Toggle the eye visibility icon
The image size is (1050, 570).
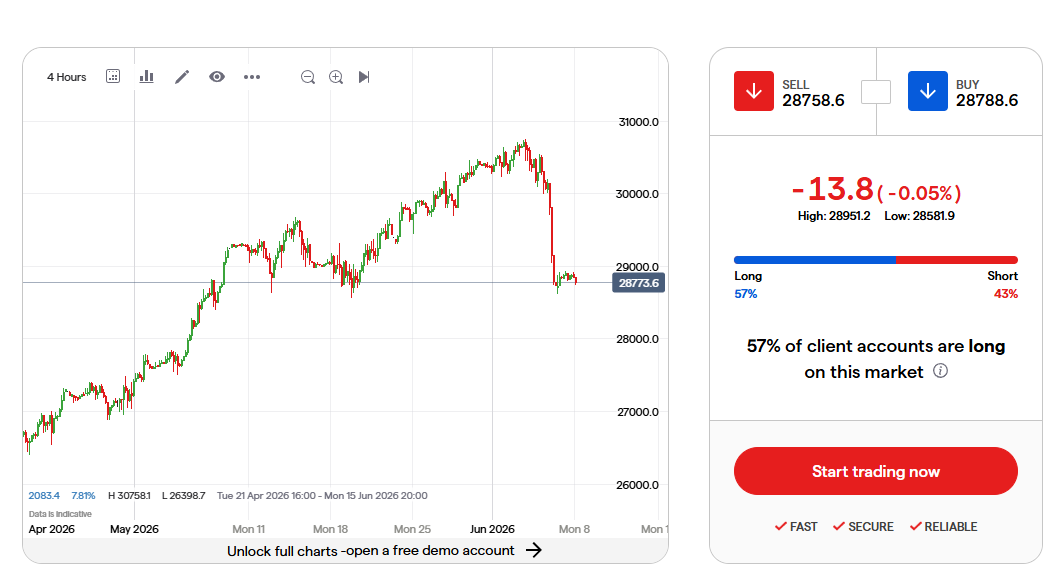[217, 76]
